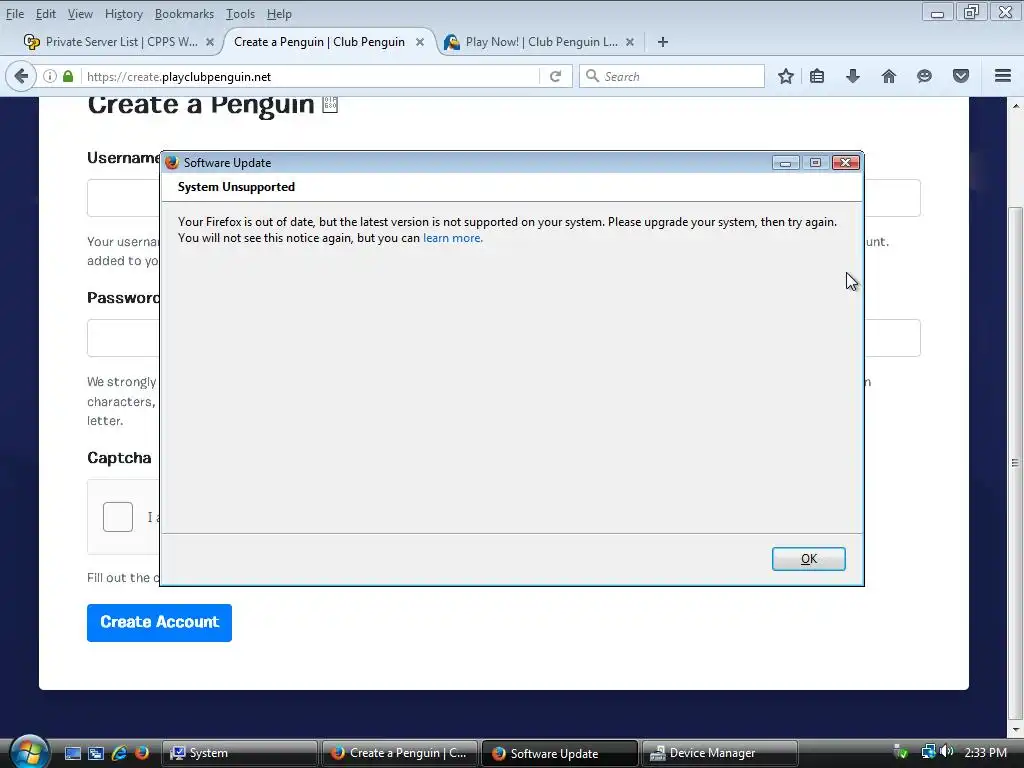
Task: Click the System Unsupported heading
Action: [236, 187]
